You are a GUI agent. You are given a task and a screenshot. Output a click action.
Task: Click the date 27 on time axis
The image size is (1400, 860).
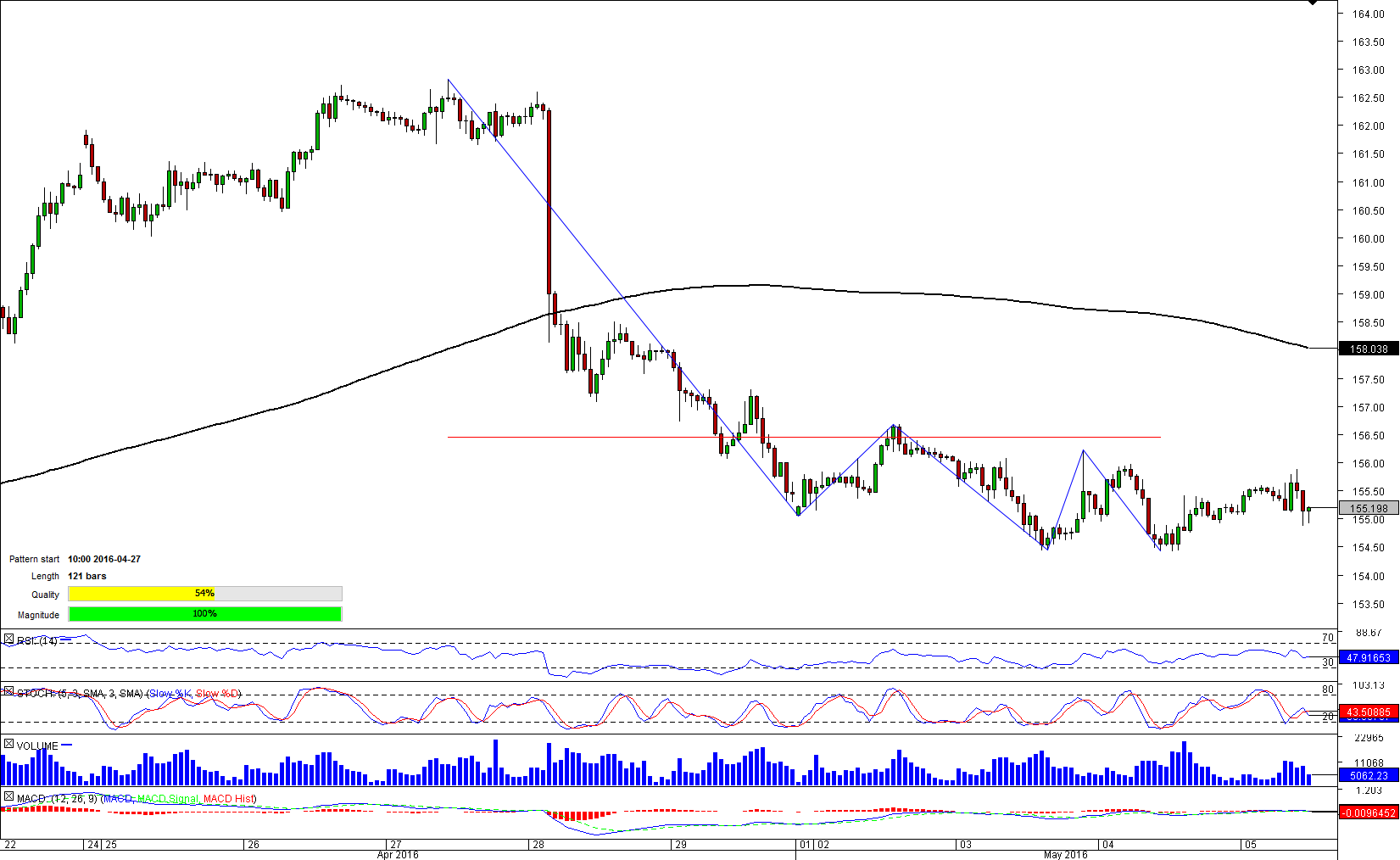pyautogui.click(x=395, y=845)
